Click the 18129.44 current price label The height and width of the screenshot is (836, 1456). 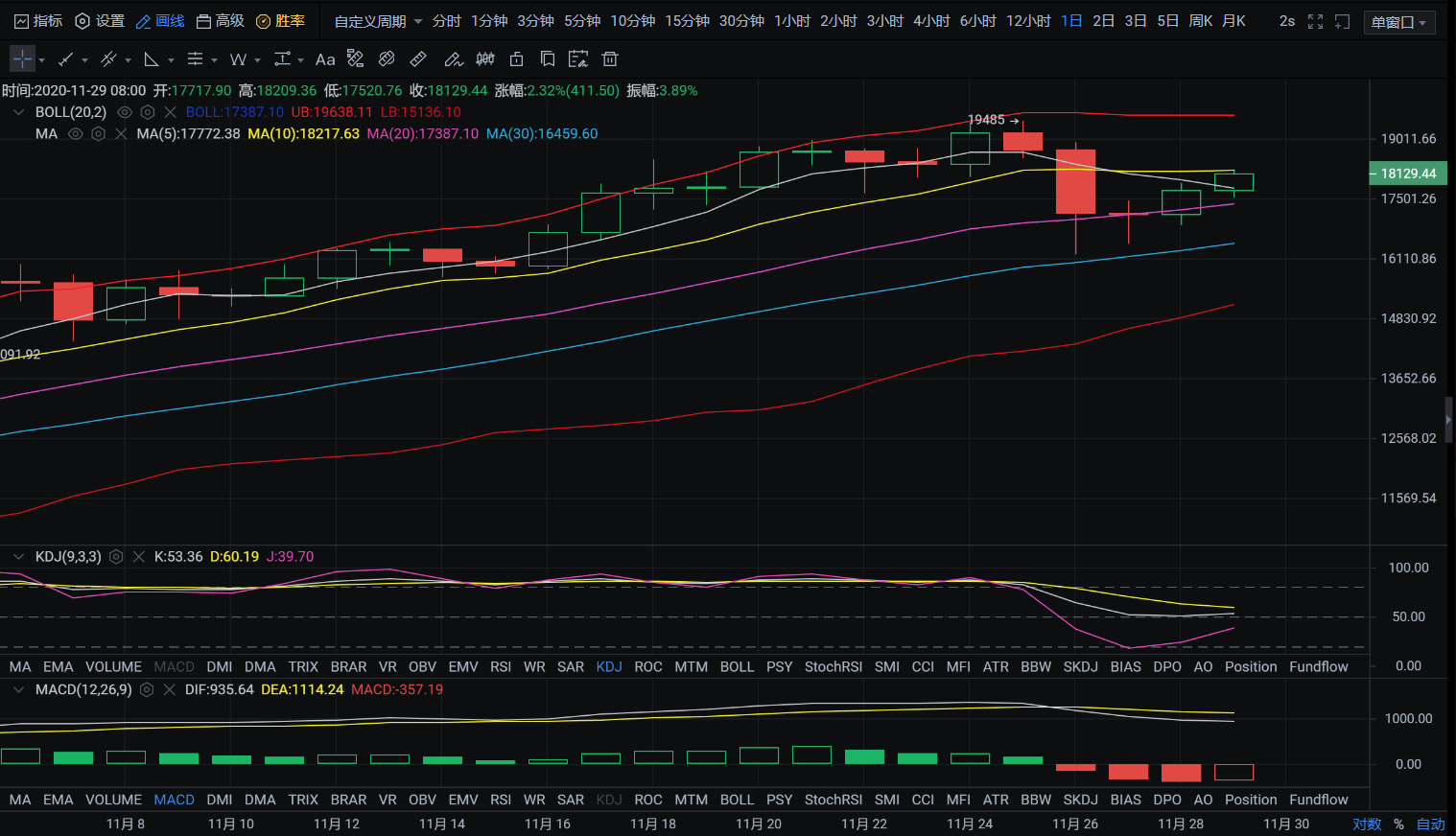coord(1407,174)
